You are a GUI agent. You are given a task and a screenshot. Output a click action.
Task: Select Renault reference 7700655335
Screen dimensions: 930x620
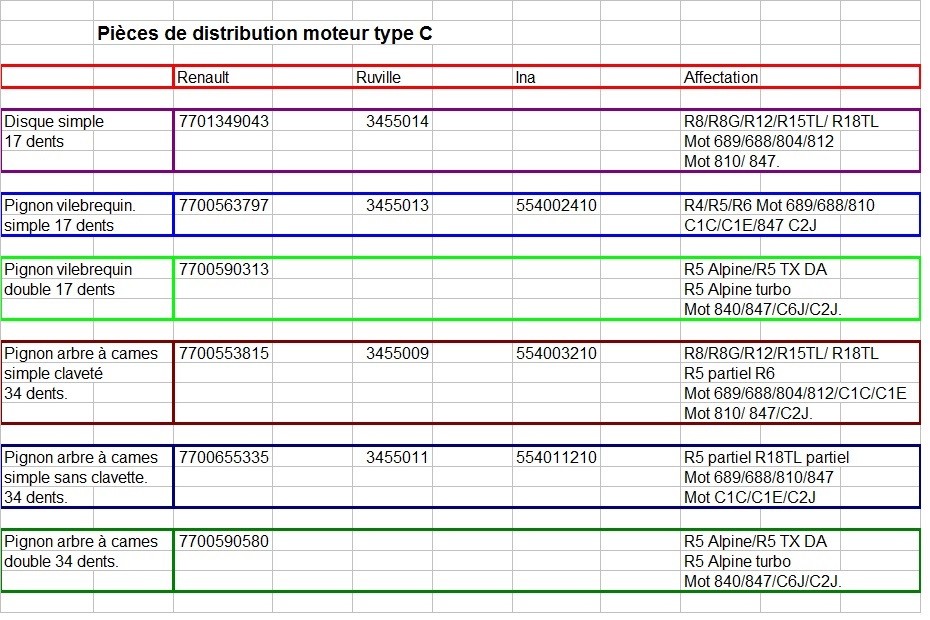pyautogui.click(x=224, y=458)
